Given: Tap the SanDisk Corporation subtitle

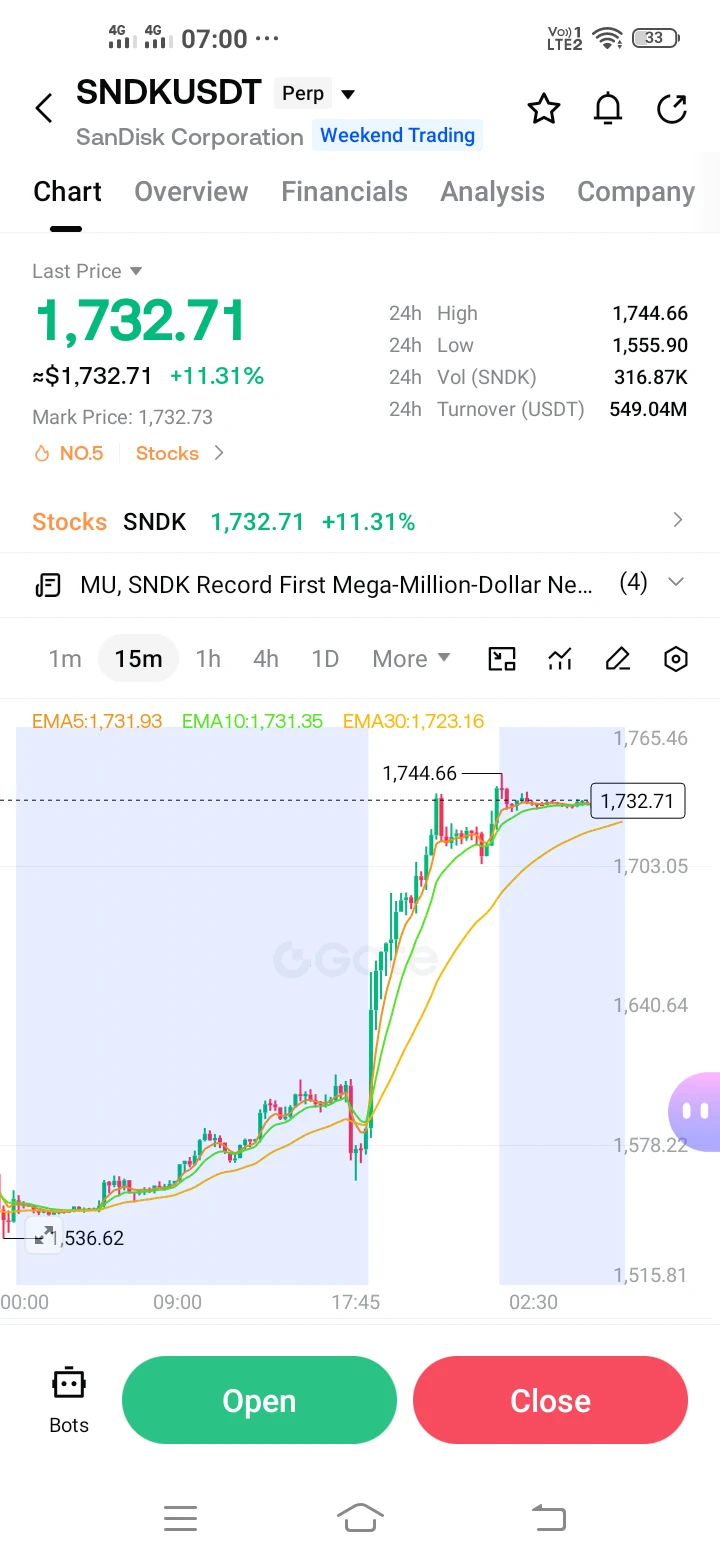Looking at the screenshot, I should 189,137.
